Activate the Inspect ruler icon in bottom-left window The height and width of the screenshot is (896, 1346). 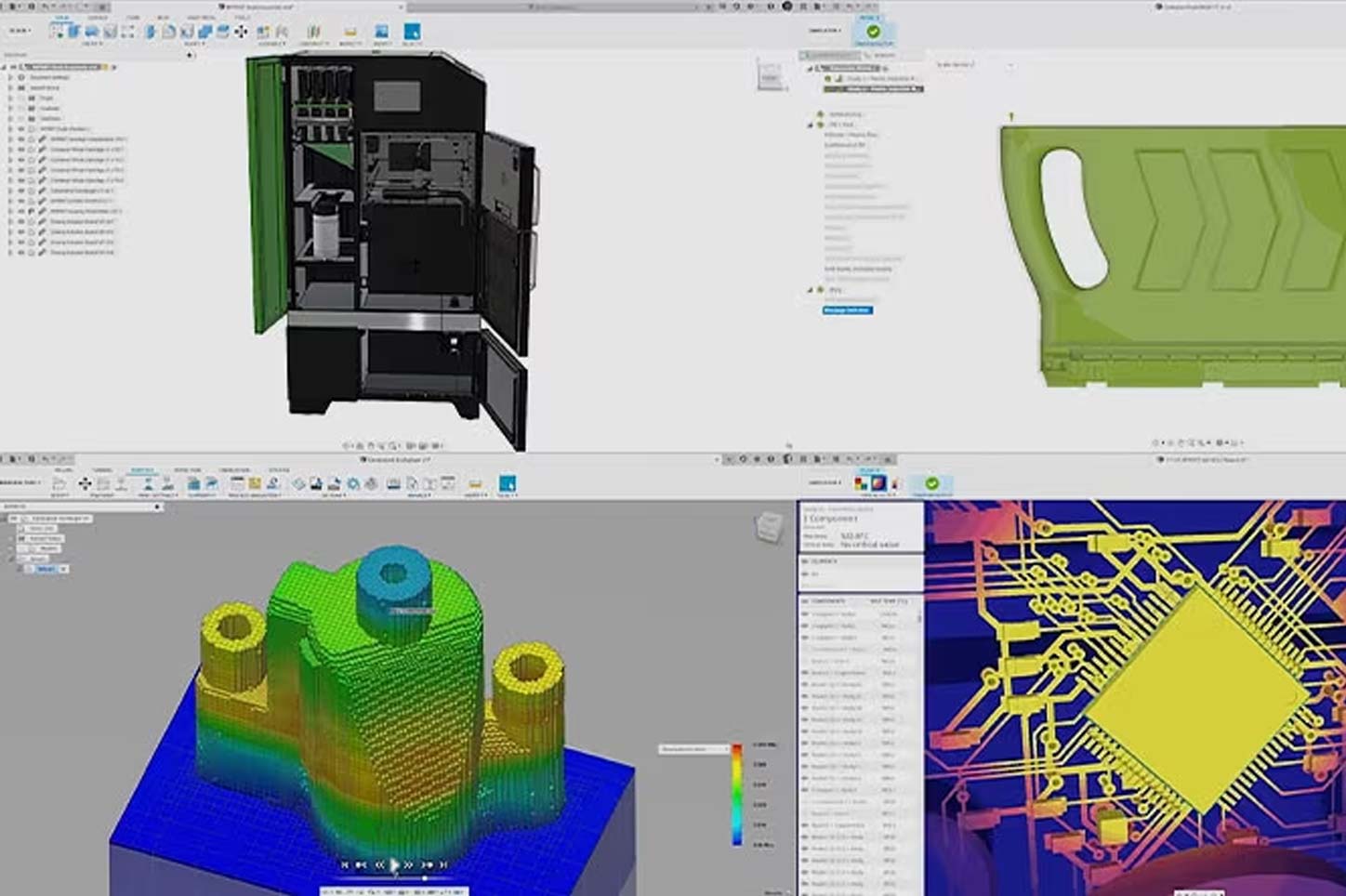click(475, 484)
